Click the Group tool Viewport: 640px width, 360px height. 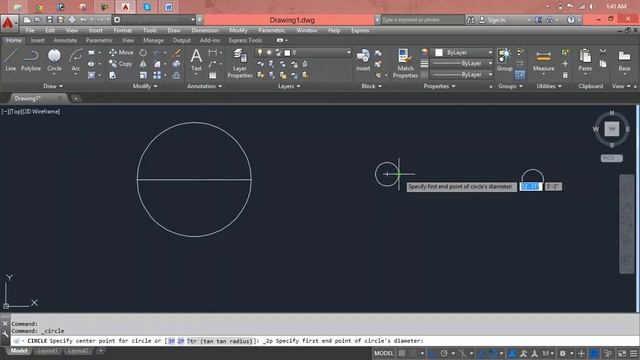(504, 60)
